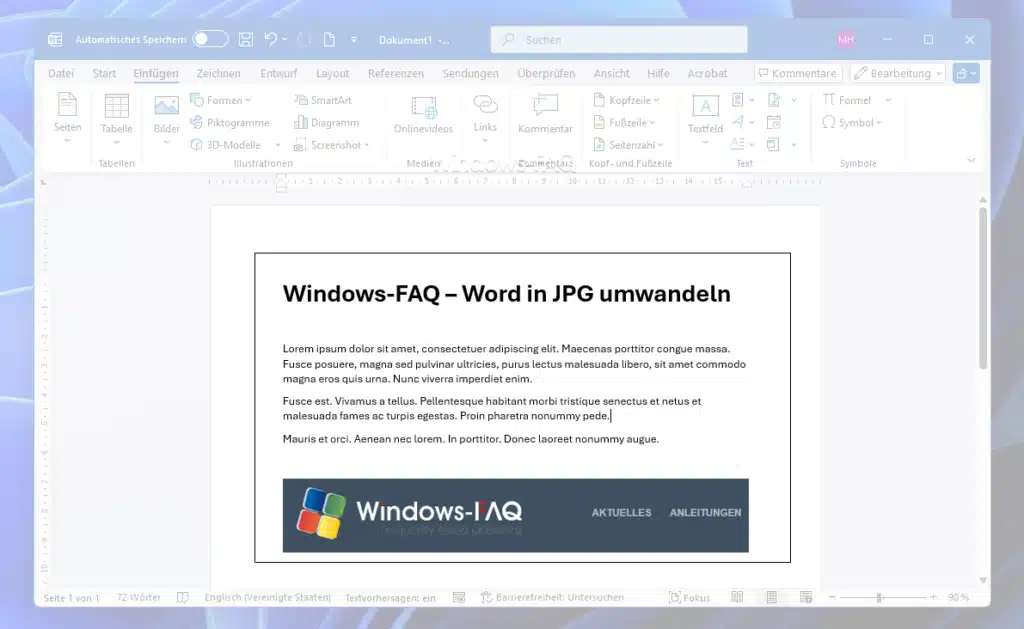The height and width of the screenshot is (629, 1024).
Task: Open the Tabelle insert grid
Action: point(116,119)
